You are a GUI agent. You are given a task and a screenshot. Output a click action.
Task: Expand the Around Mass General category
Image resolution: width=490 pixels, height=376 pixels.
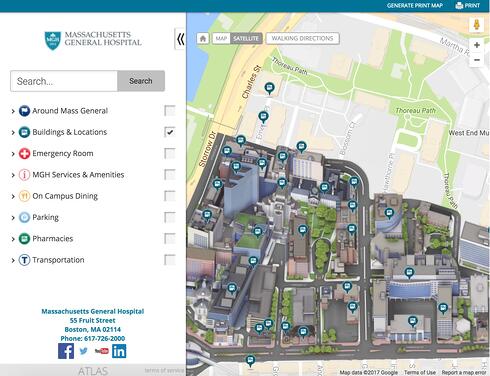click(13, 111)
